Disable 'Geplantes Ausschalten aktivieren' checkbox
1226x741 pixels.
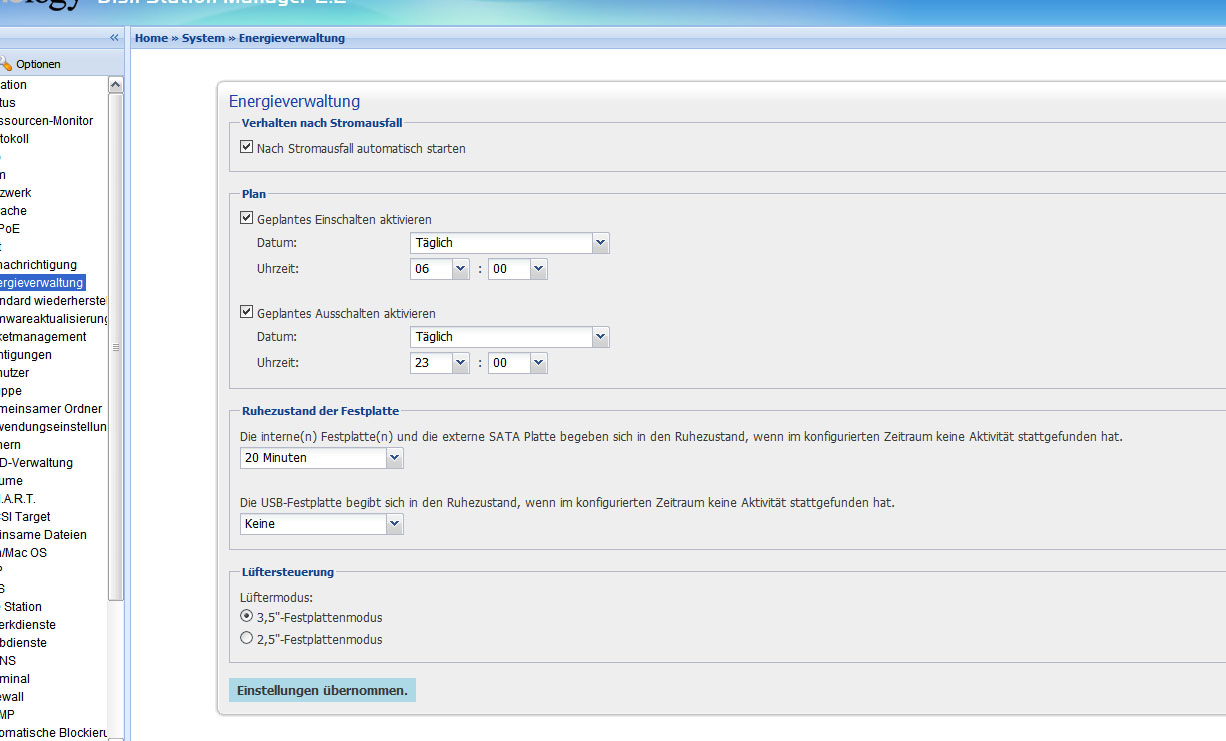247,312
